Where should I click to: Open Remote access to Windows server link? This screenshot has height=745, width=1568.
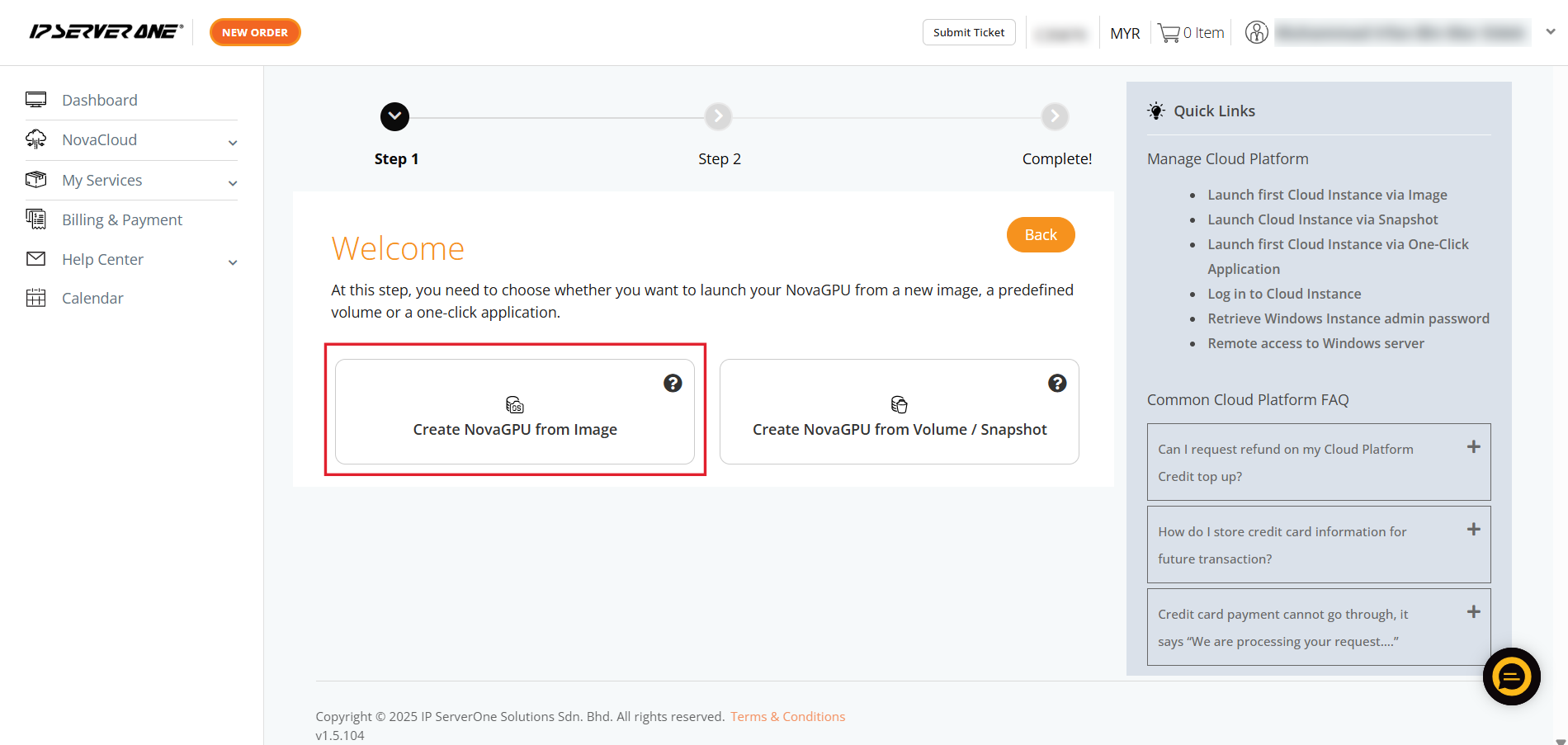(x=1315, y=343)
